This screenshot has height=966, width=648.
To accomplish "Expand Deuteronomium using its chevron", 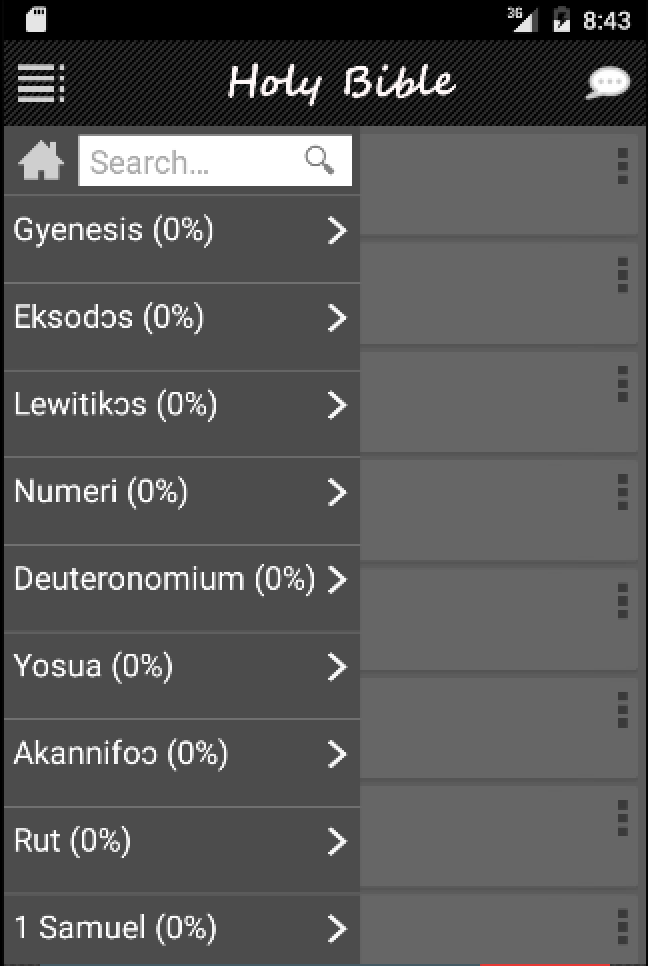I will 337,579.
